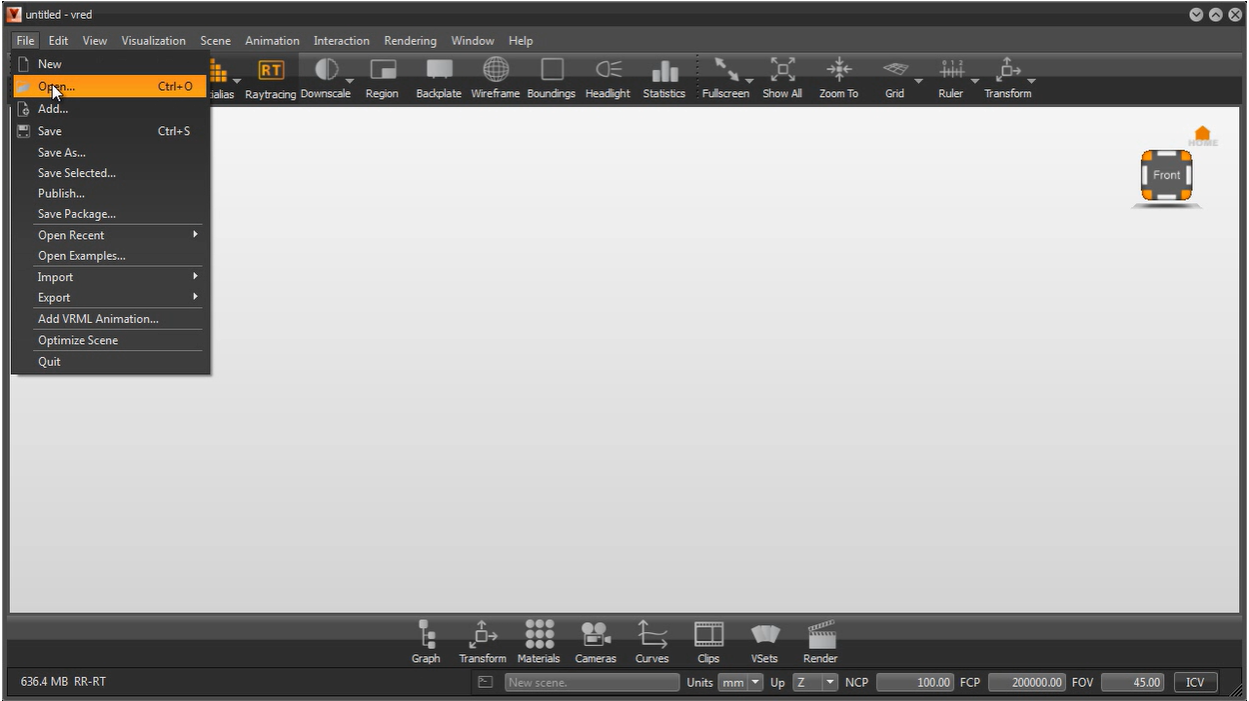The image size is (1249, 701).
Task: Toggle the Downscale toolbar icon
Action: click(326, 70)
